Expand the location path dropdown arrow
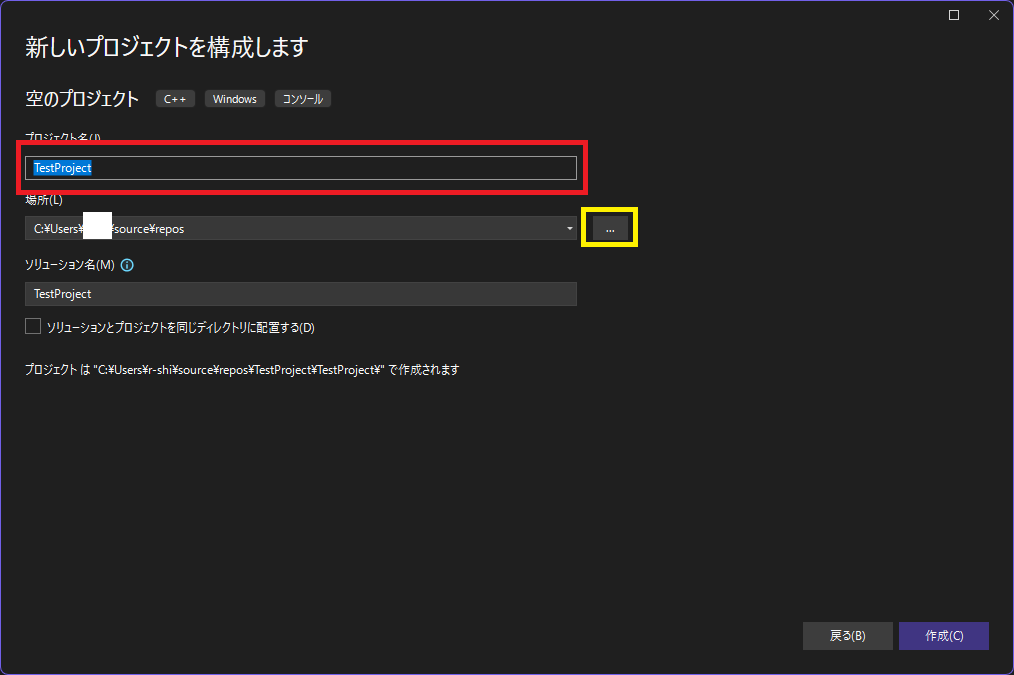 pos(569,229)
